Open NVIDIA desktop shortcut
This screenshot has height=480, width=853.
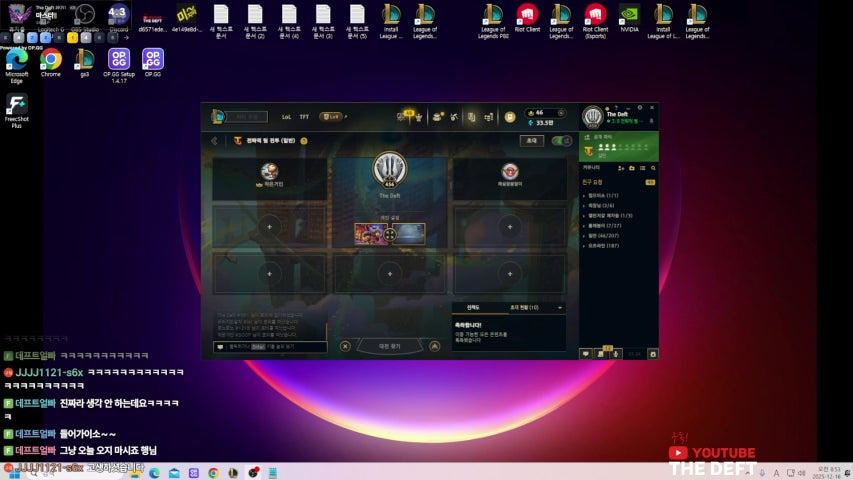pyautogui.click(x=628, y=17)
